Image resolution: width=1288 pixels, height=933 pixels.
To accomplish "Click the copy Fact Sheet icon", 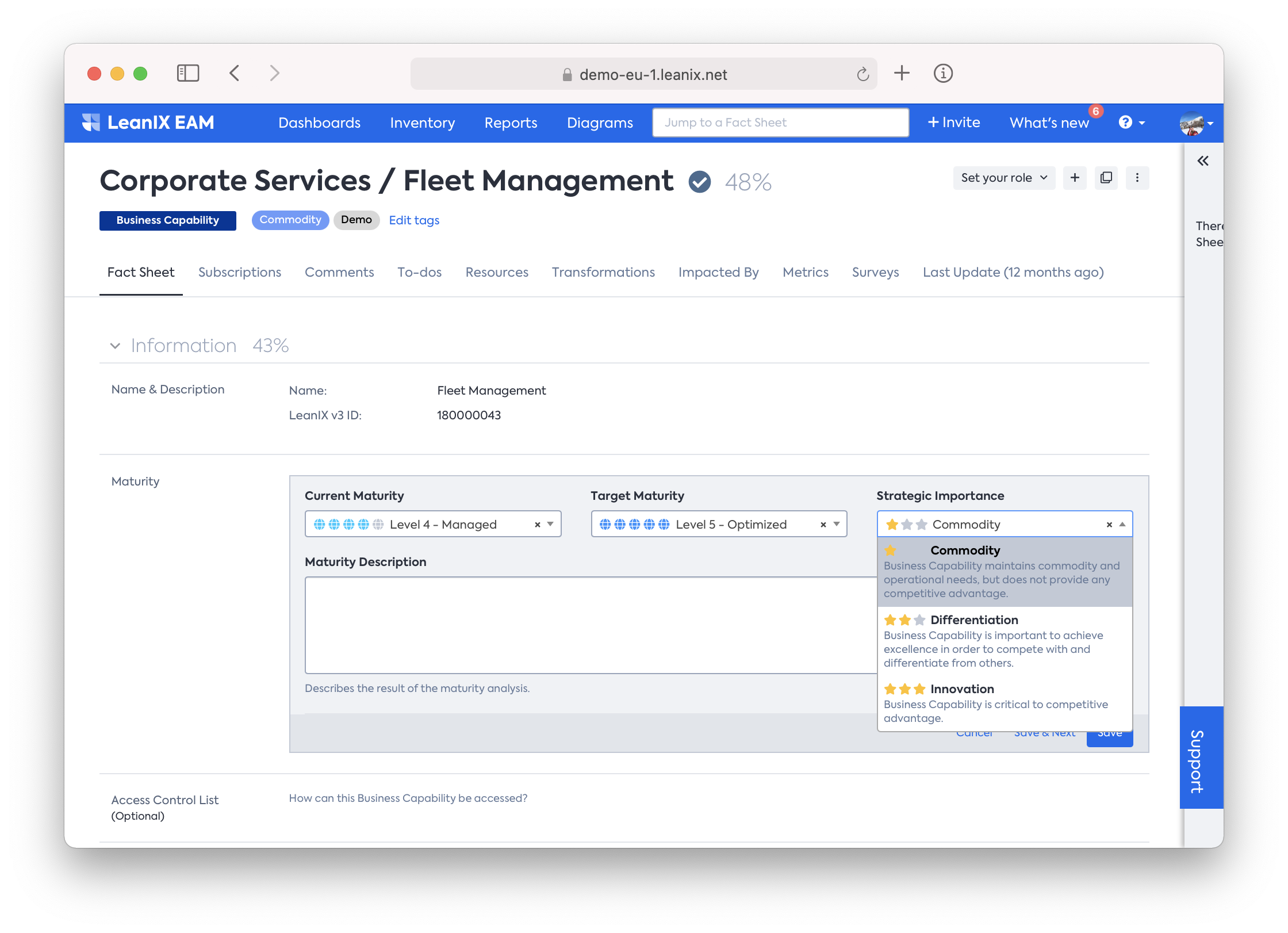I will 1106,178.
